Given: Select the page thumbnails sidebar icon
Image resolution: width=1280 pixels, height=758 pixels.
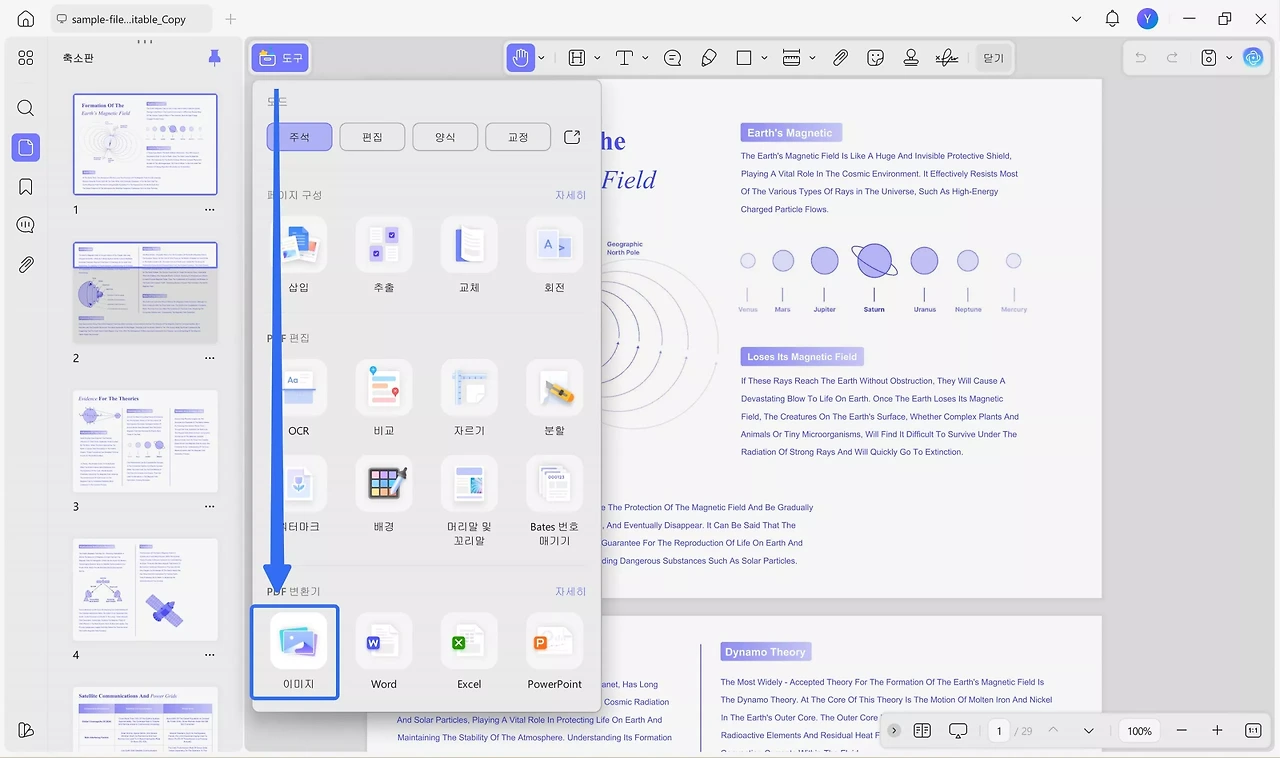Looking at the screenshot, I should [26, 148].
